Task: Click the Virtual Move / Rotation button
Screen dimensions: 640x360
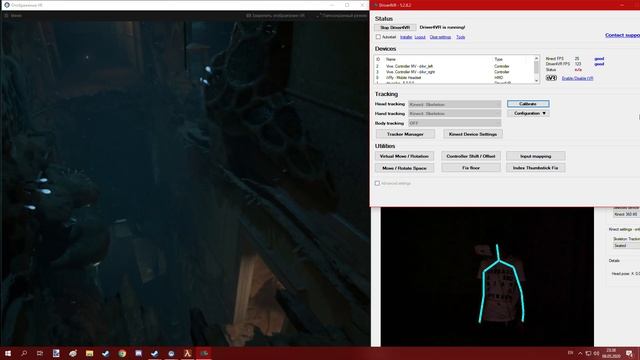Action: point(404,156)
